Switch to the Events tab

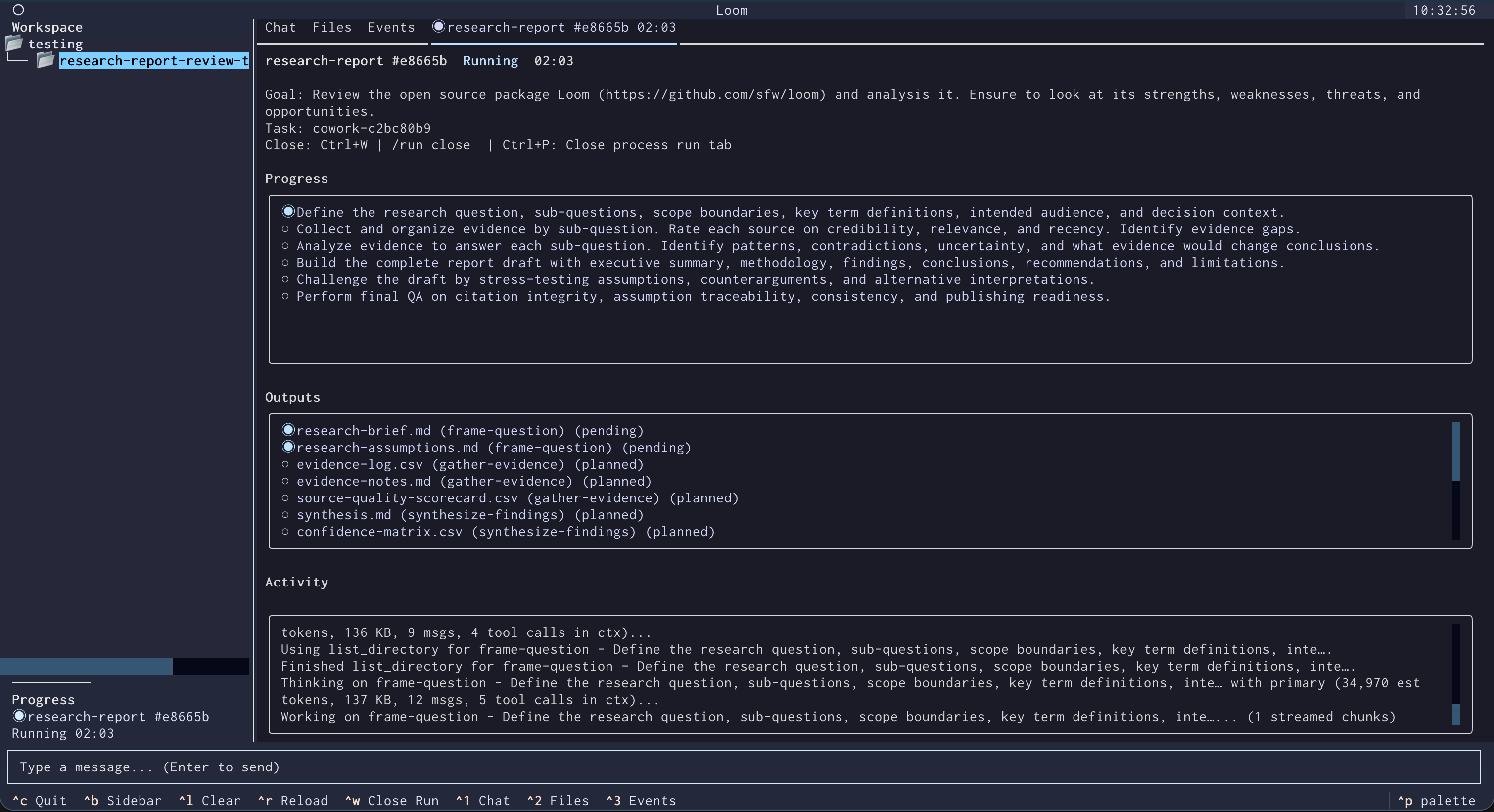click(x=391, y=27)
